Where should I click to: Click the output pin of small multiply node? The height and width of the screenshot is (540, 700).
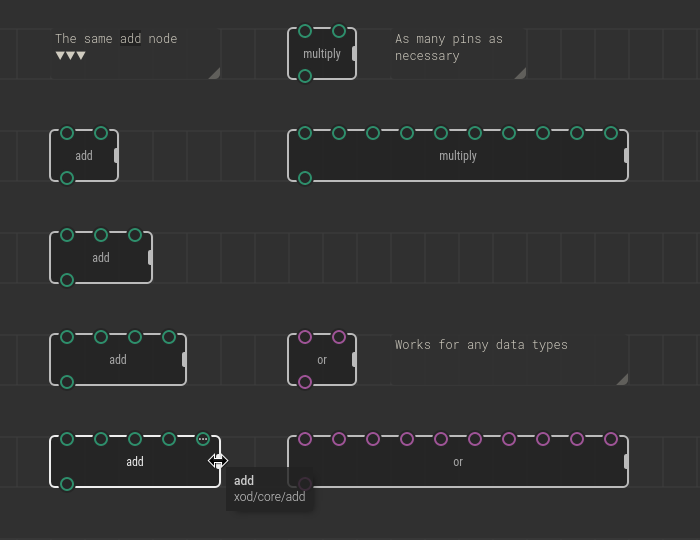305,76
